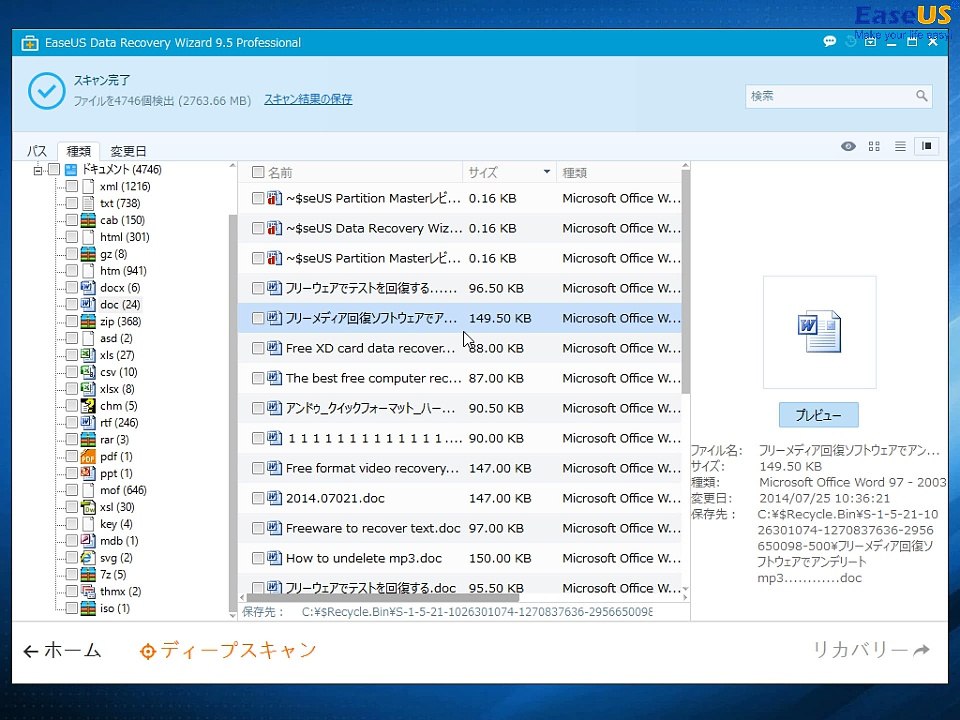Click the tree panel scroll-up arrow

coord(232,166)
